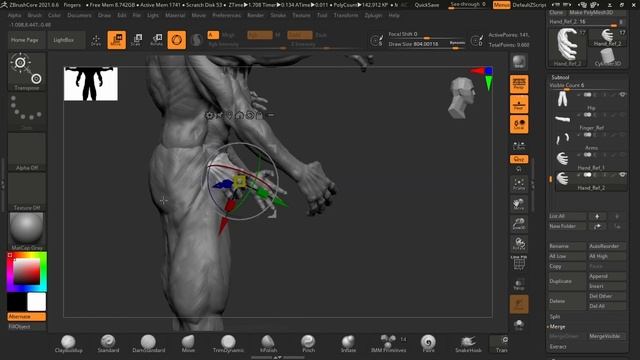This screenshot has height=360, width=640.
Task: Select the TrimDynamic brush
Action: 228,344
